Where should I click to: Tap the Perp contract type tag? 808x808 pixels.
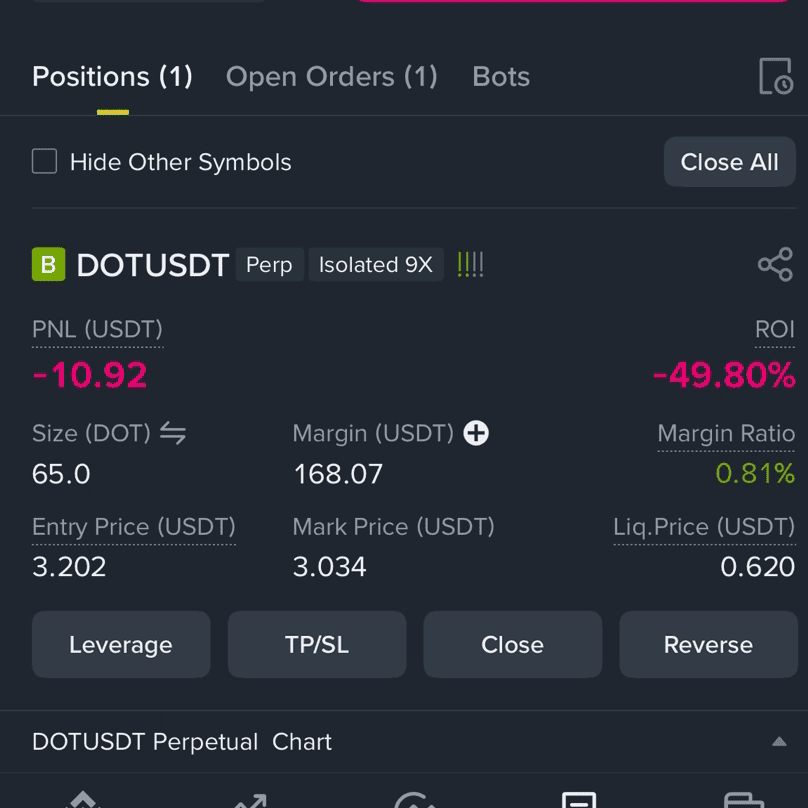[269, 264]
